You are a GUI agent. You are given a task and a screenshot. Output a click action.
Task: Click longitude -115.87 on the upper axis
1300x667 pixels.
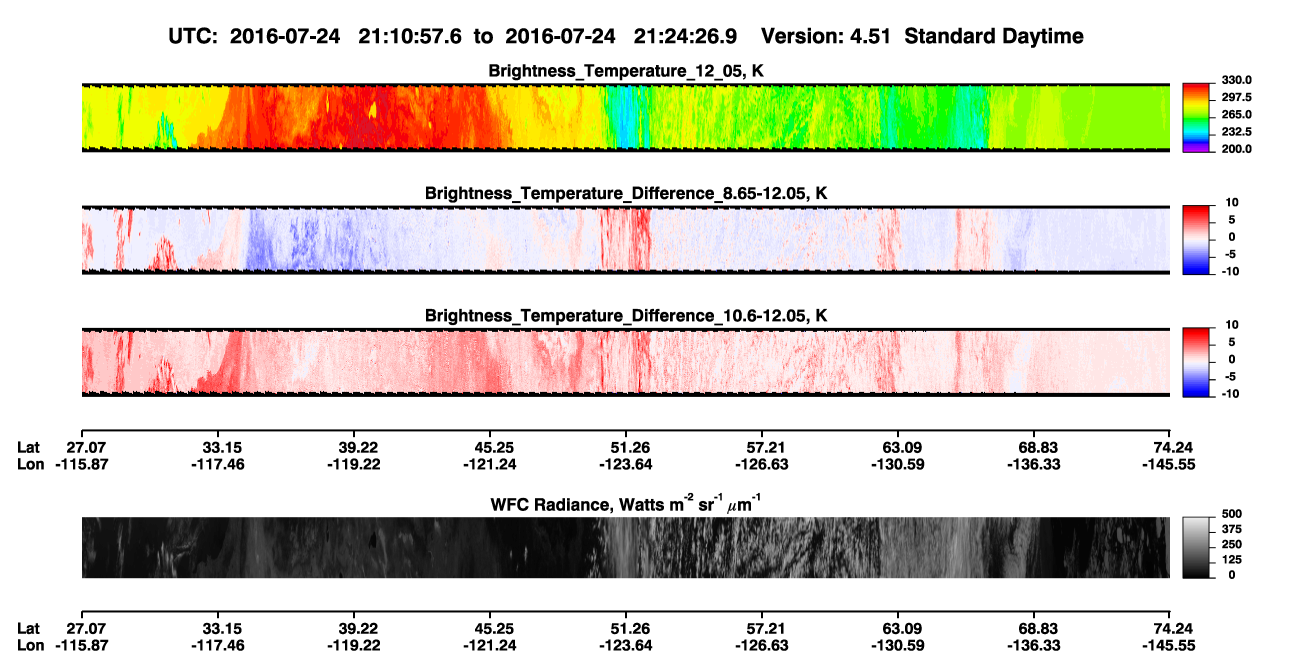[83, 464]
